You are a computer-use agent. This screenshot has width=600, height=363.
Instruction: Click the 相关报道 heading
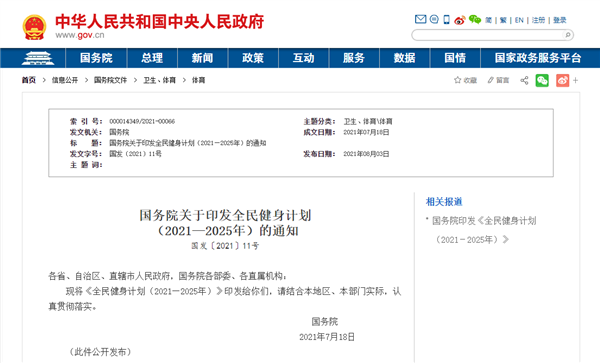(x=444, y=202)
